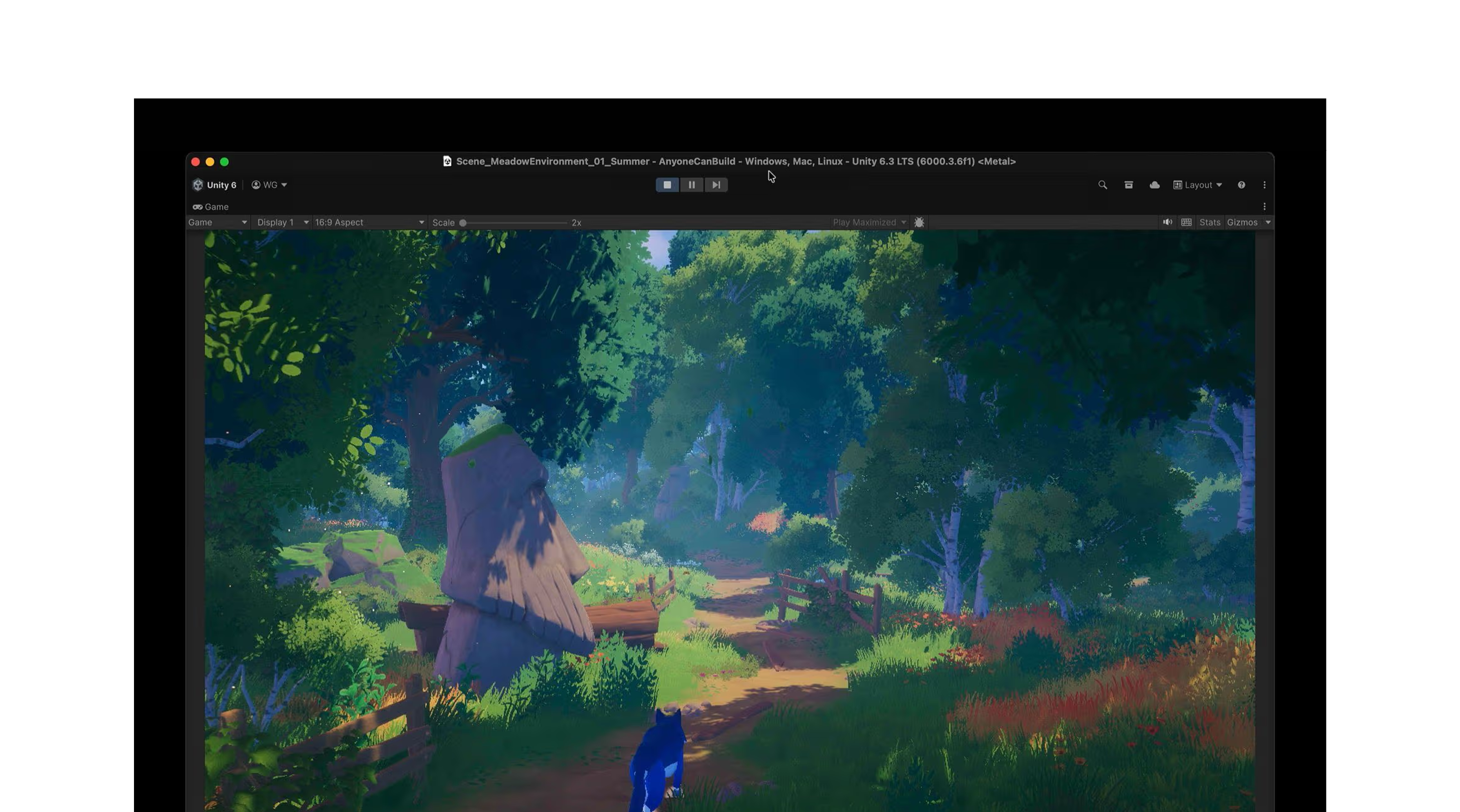
Task: Minimize the Unity window with yellow button
Action: [210, 161]
